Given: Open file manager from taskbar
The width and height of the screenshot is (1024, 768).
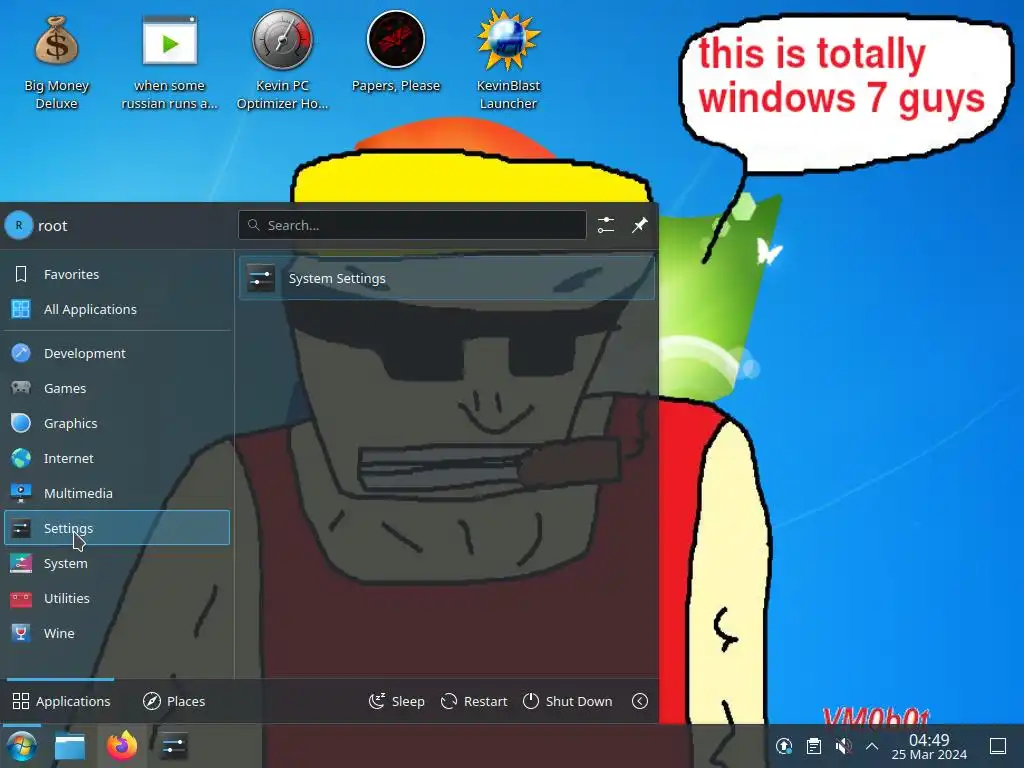Looking at the screenshot, I should click(x=70, y=746).
